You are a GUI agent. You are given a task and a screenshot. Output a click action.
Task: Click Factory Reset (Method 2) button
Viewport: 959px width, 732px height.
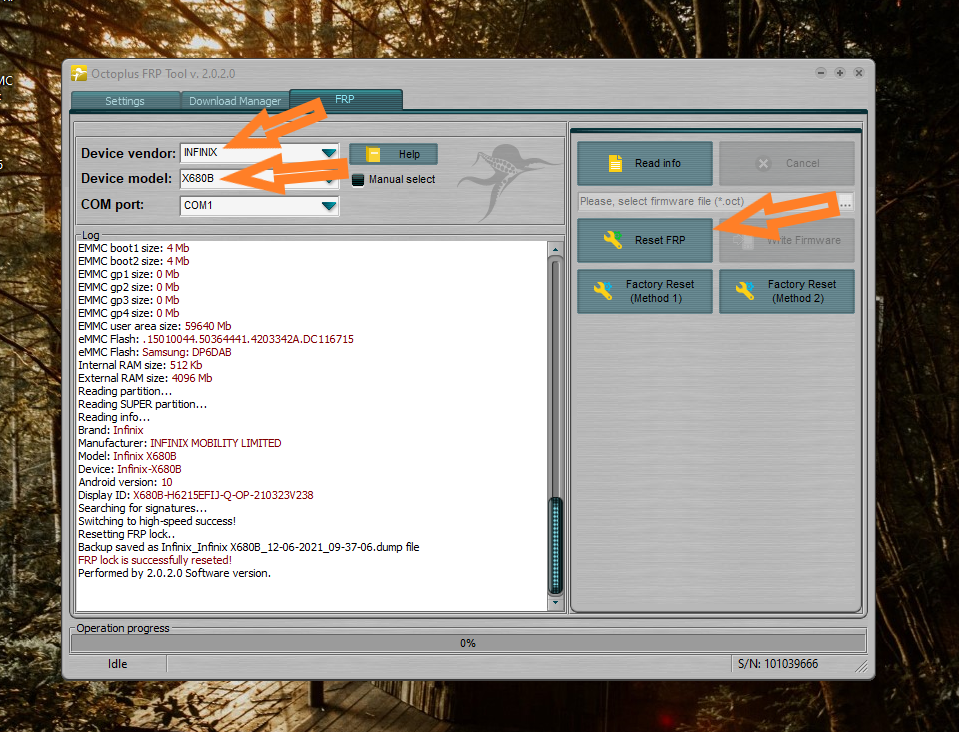coord(787,291)
